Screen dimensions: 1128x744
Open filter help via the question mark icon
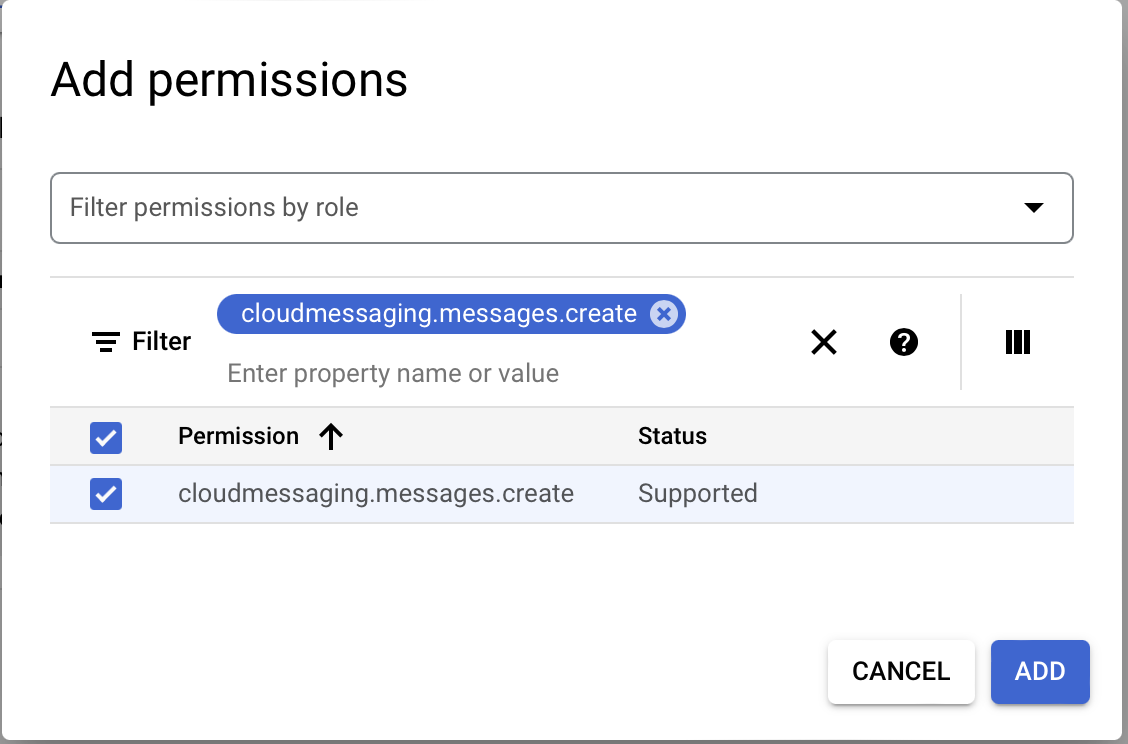point(903,342)
